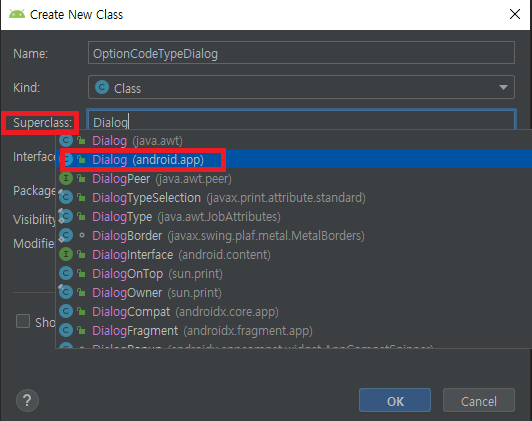This screenshot has height=421, width=532.
Task: Choose DialogType (java.awt.JobAttributes) entry
Action: (293, 216)
